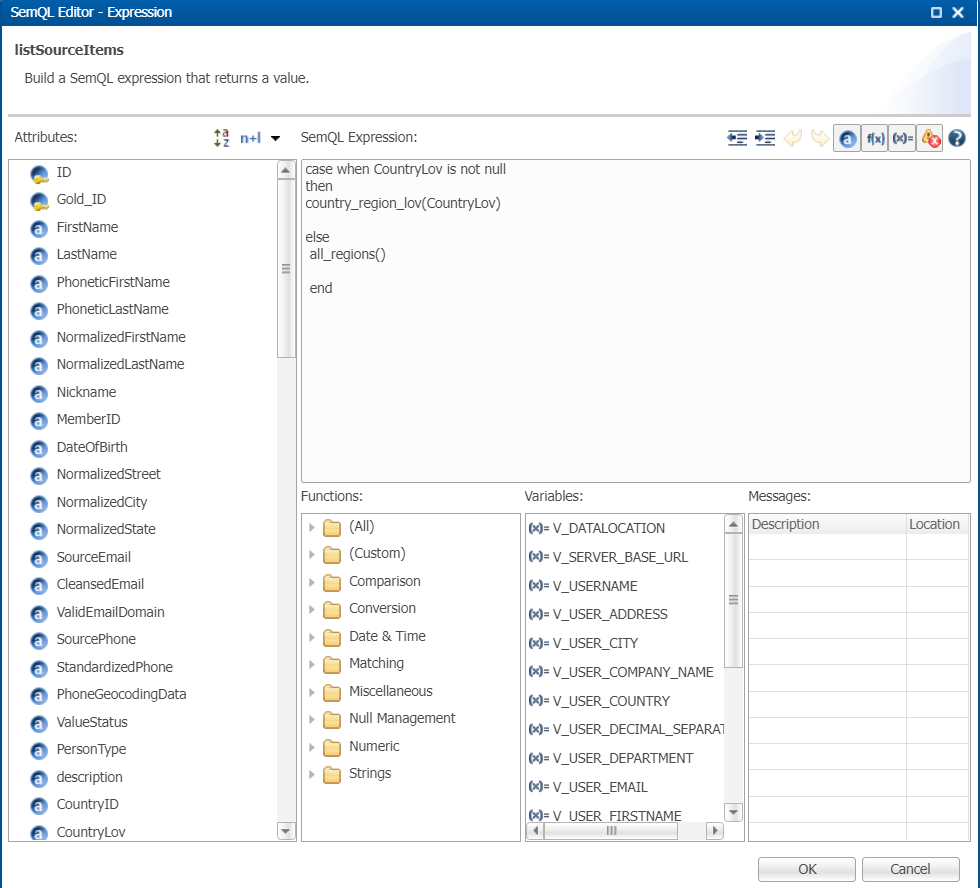Expand the Conversion functions folder
The height and width of the screenshot is (888, 980).
click(x=312, y=609)
